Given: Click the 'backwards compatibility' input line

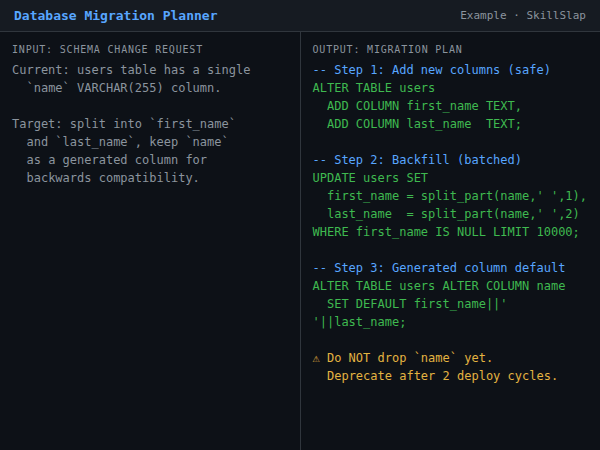Looking at the screenshot, I should (x=113, y=178).
